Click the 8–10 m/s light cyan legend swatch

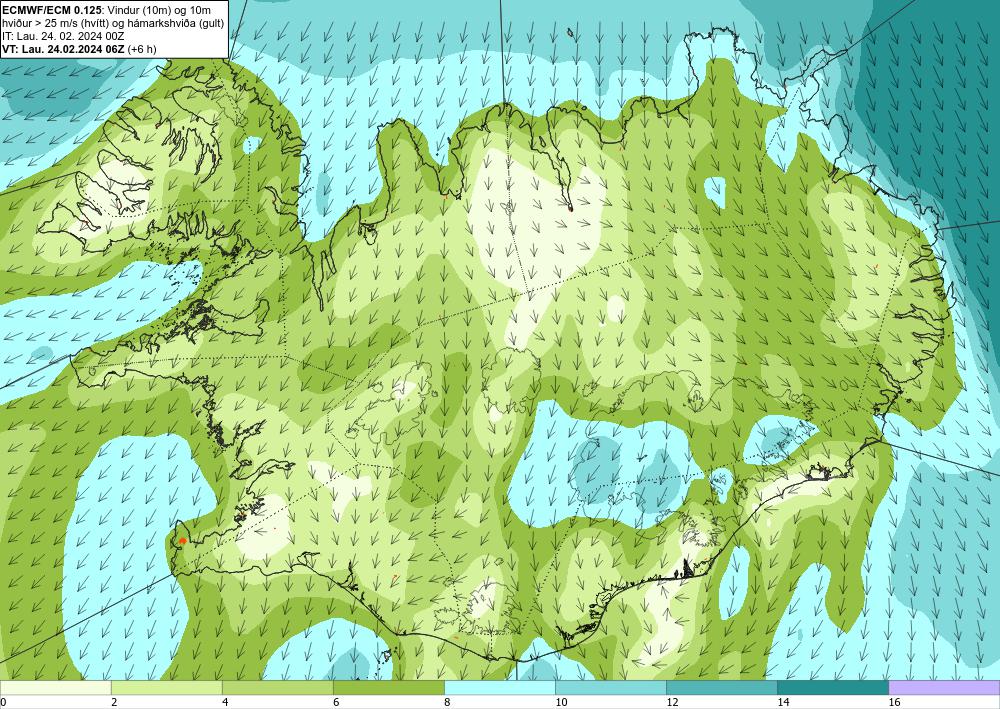coord(500,688)
